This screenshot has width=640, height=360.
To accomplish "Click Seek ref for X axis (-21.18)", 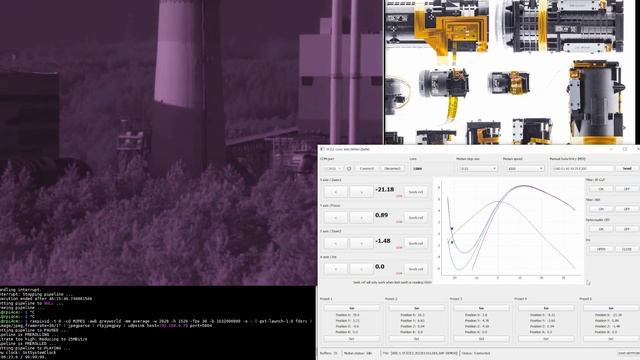I will 416,192.
